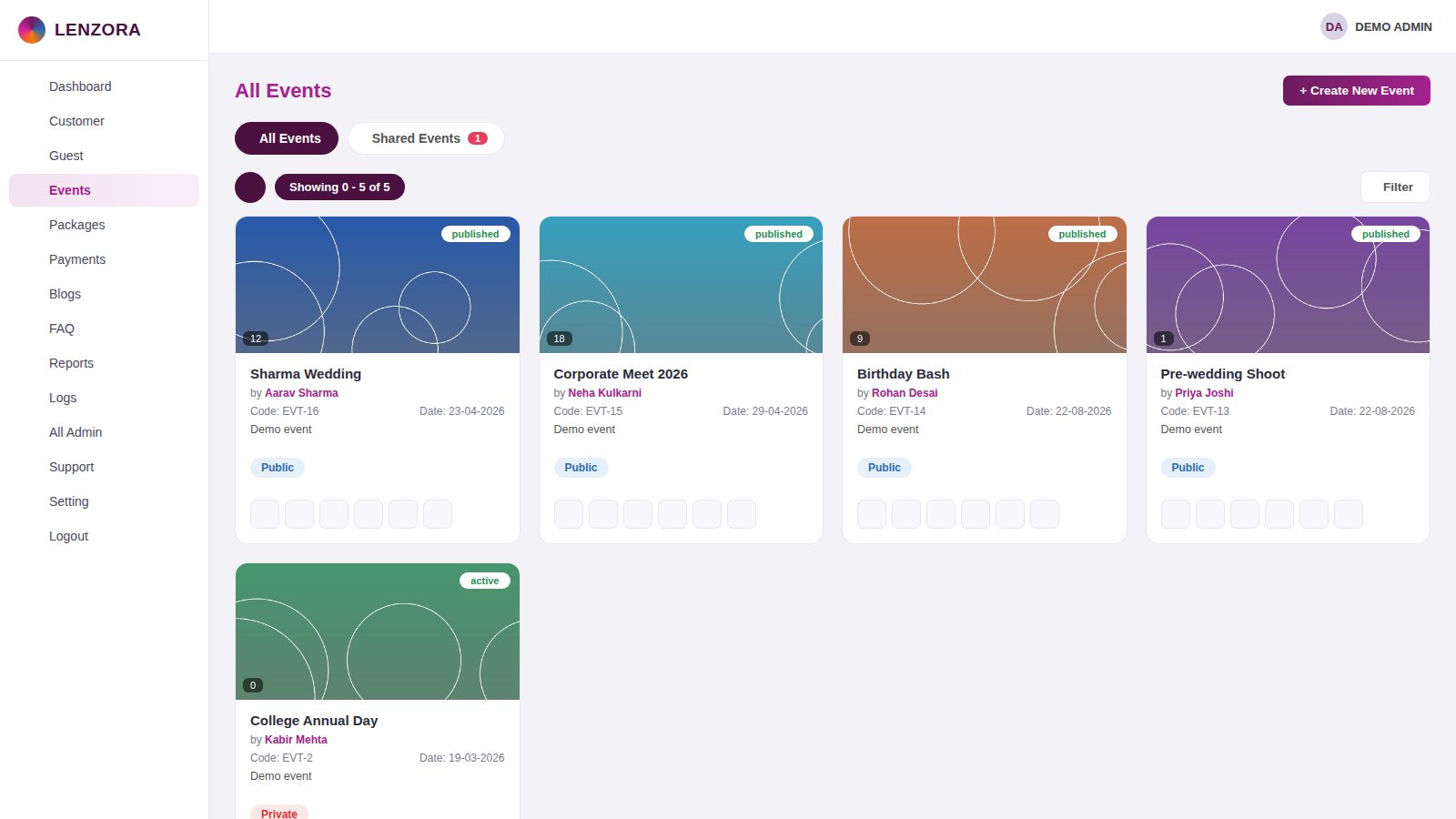
Task: Open the Corporate Meet 2026 cover image
Action: pos(681,285)
